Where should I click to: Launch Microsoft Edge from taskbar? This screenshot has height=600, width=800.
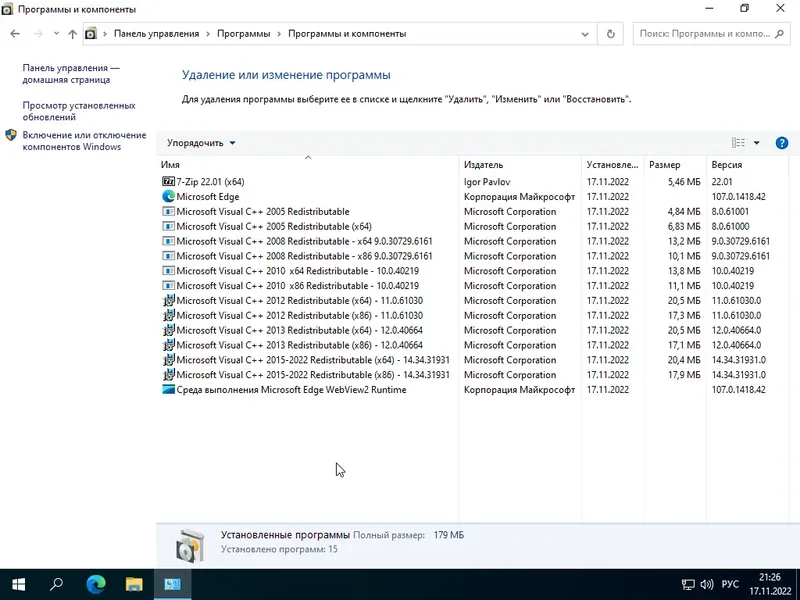[x=95, y=584]
